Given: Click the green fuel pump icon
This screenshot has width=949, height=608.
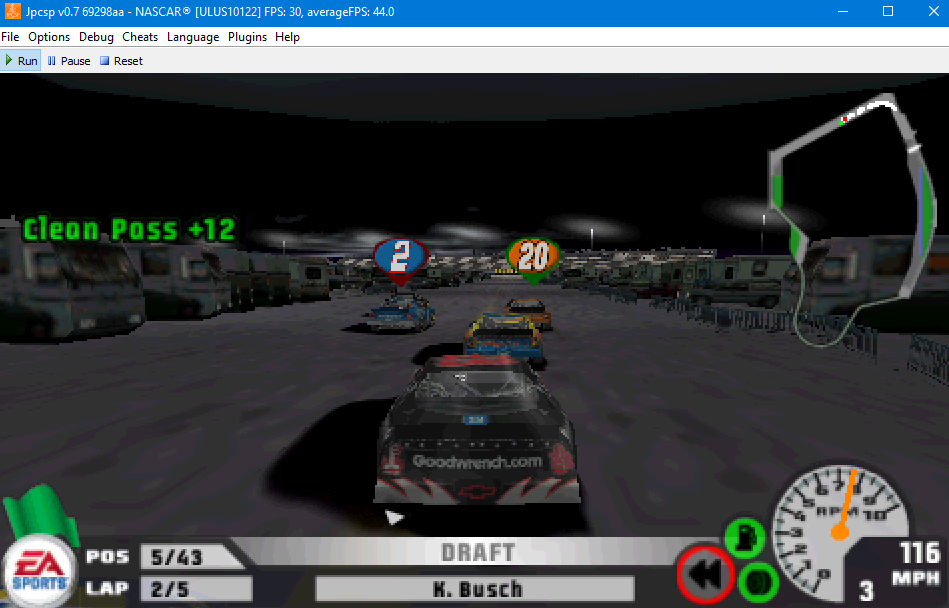Looking at the screenshot, I should 744,537.
